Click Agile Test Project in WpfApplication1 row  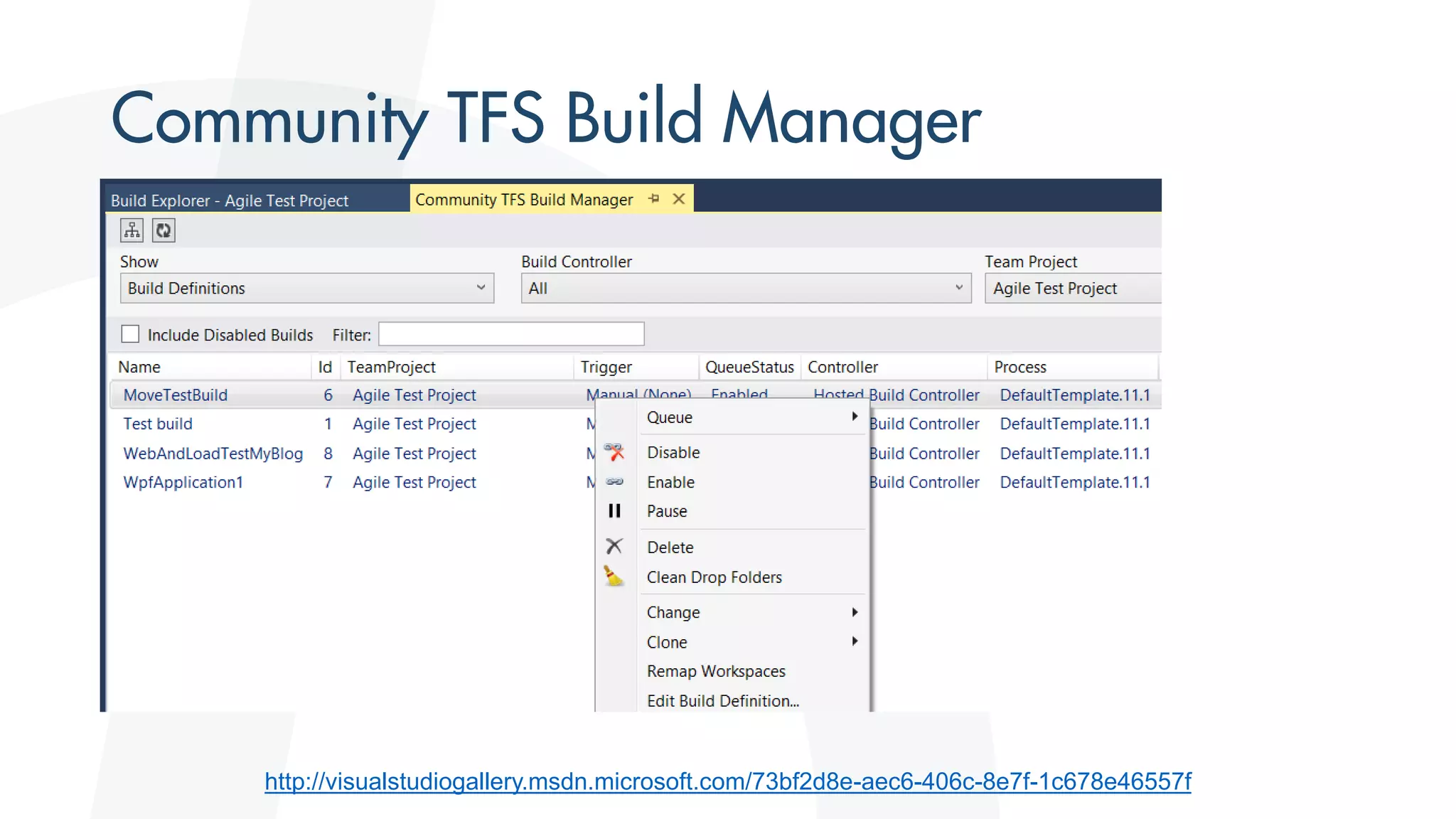(x=414, y=482)
